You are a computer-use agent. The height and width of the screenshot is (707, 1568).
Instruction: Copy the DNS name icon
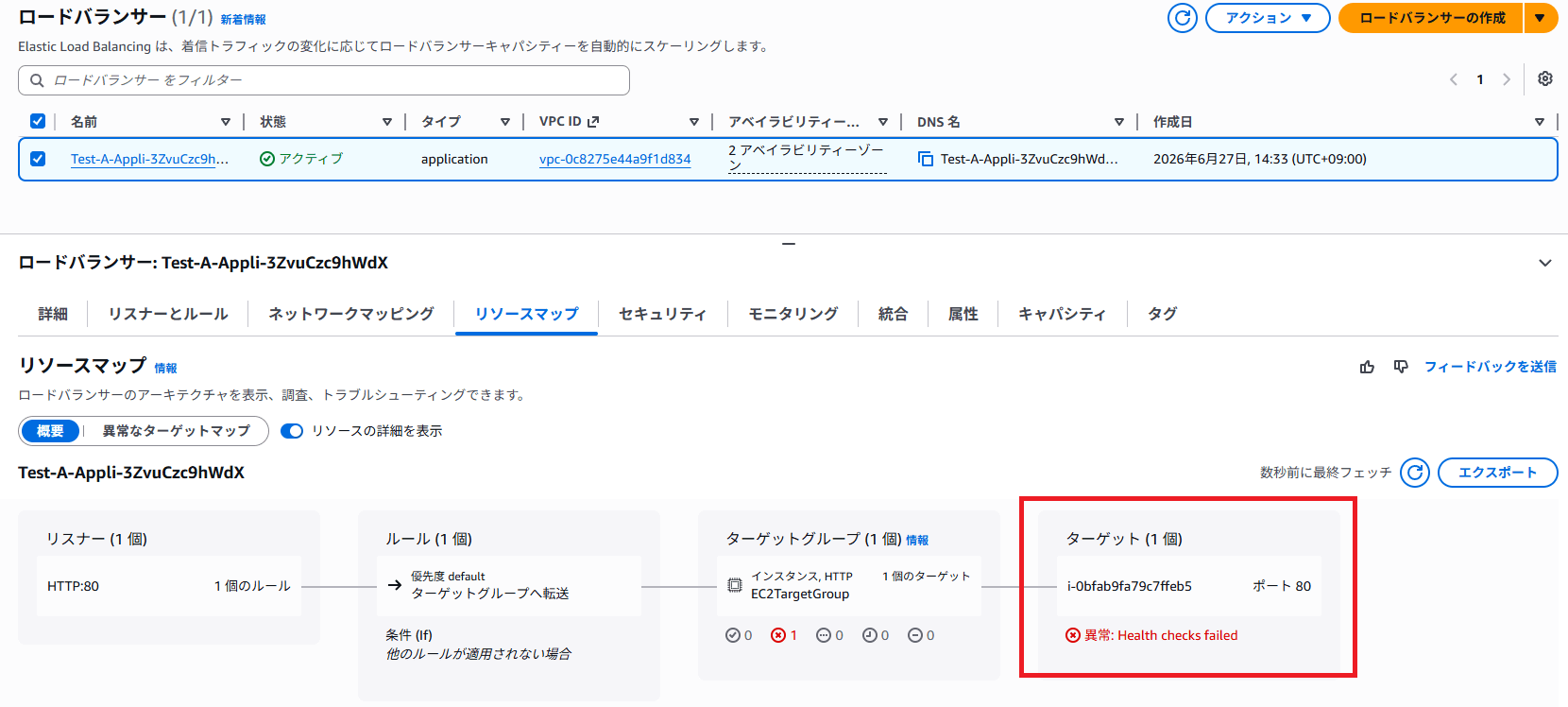(x=926, y=159)
